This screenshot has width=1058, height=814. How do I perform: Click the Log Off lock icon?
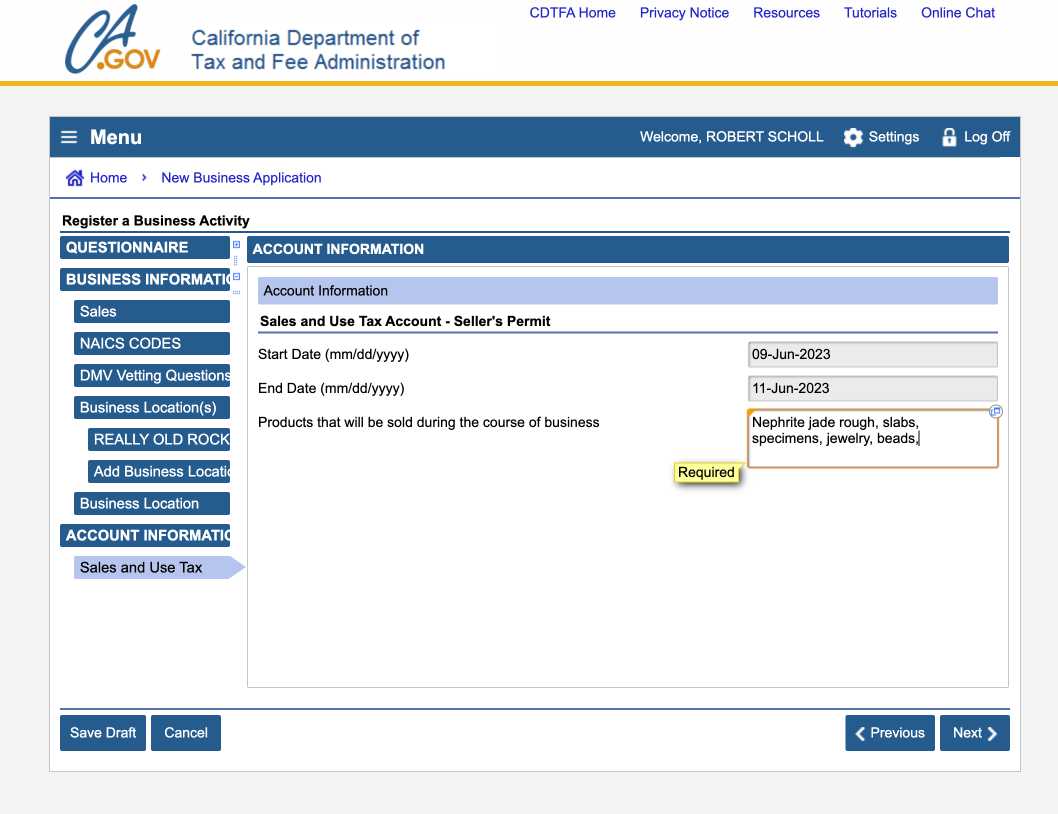point(949,138)
